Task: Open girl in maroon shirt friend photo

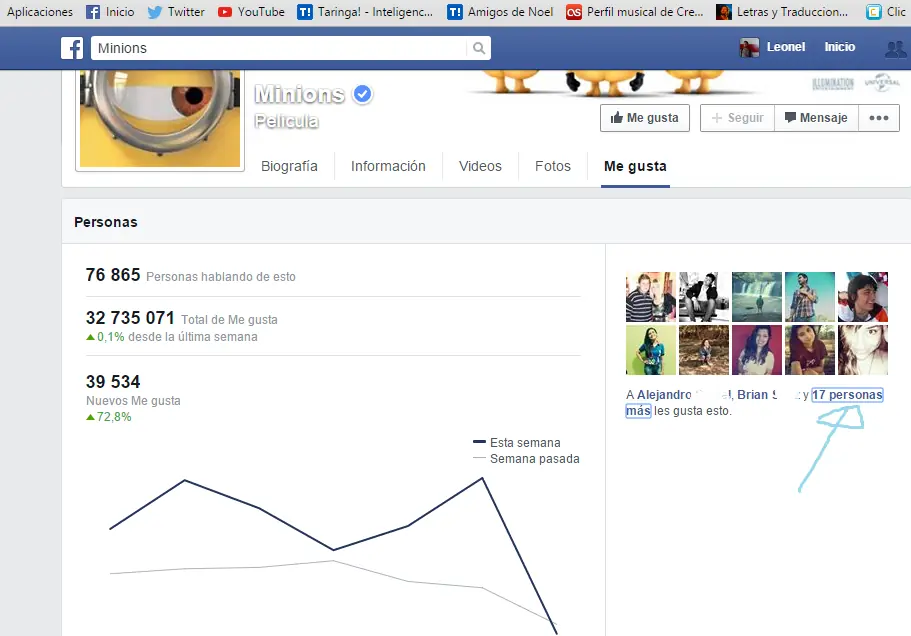Action: click(x=809, y=350)
